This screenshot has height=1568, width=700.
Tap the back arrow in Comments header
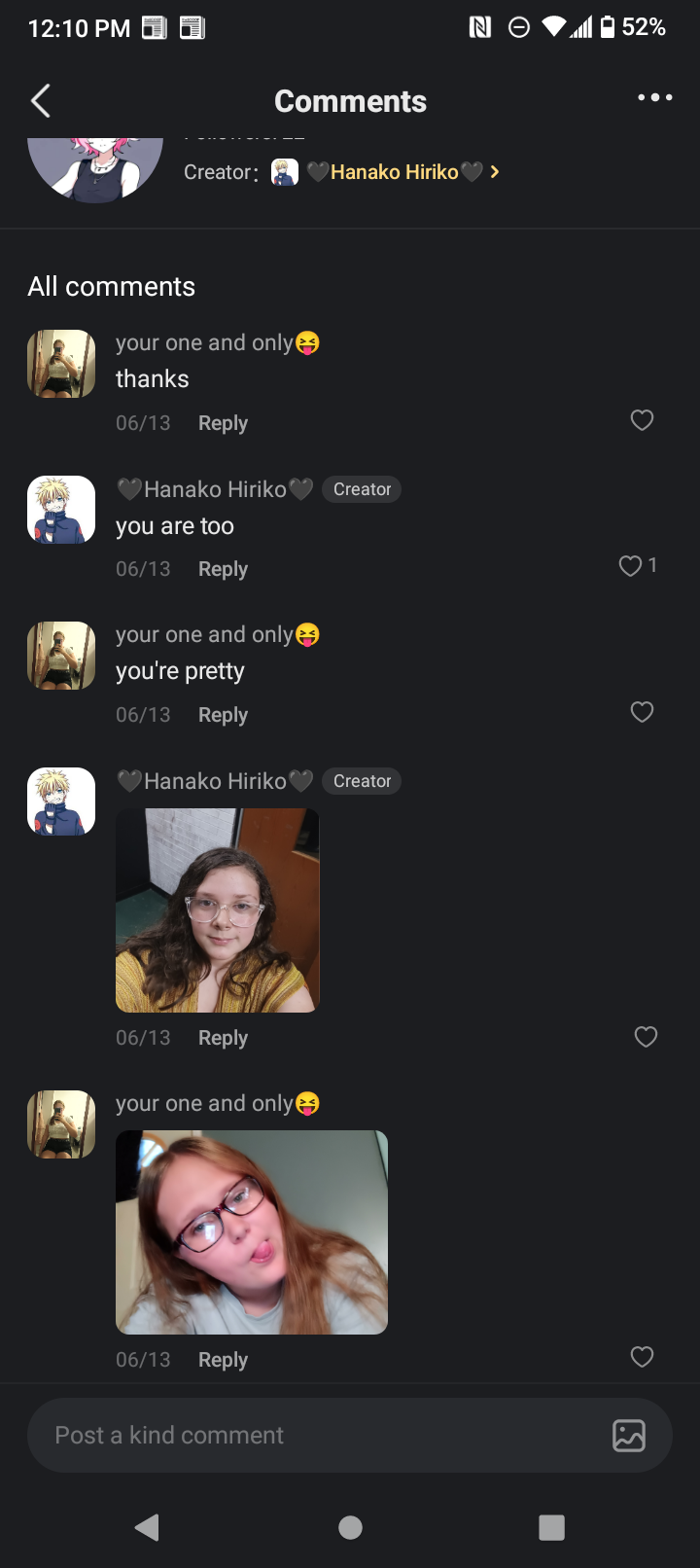point(41,101)
